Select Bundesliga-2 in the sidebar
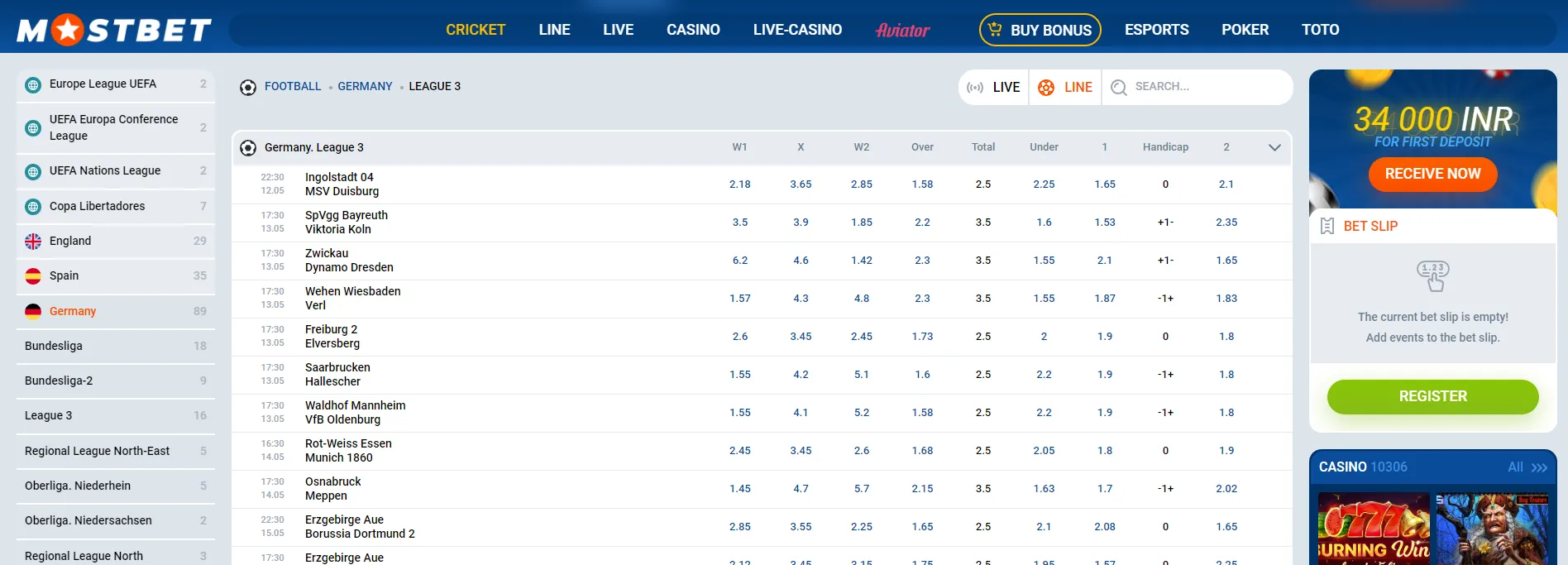 (x=116, y=381)
